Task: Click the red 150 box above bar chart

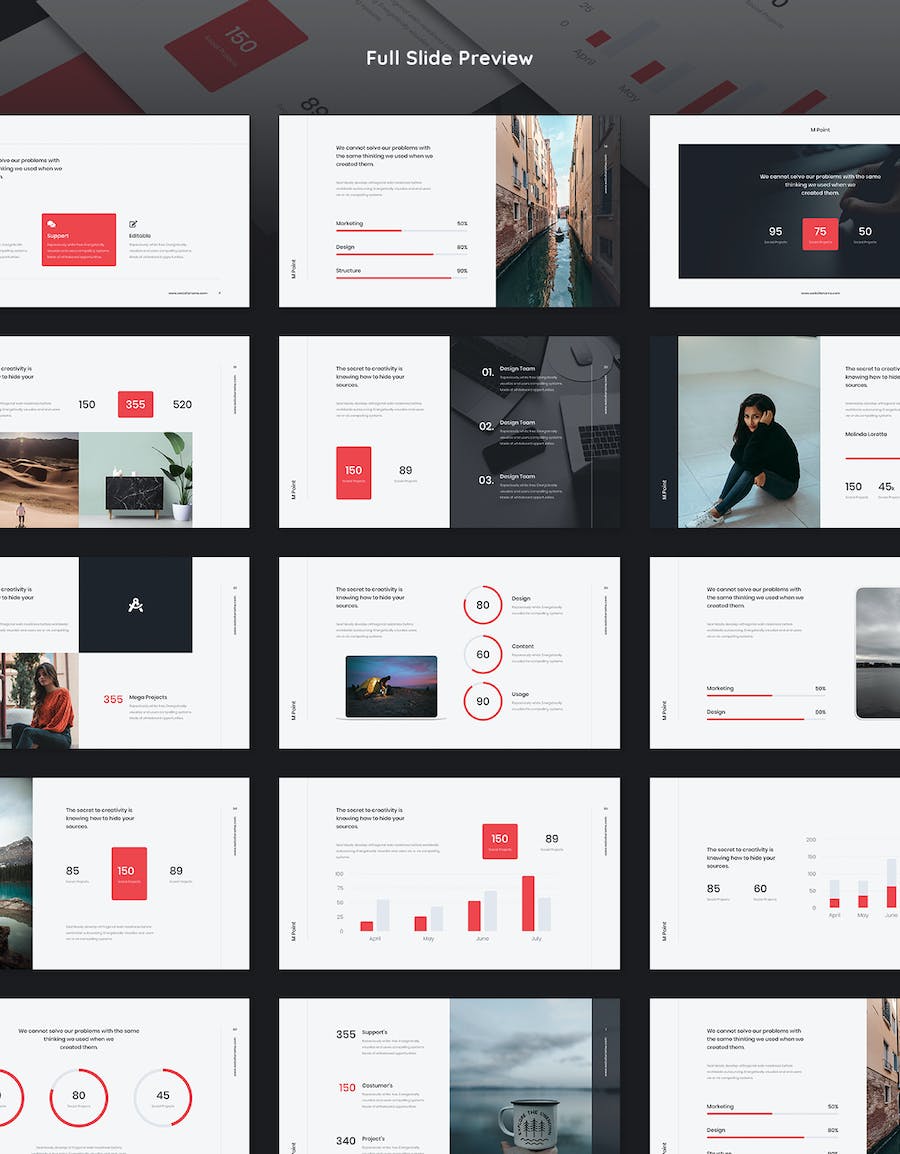Action: pos(499,841)
